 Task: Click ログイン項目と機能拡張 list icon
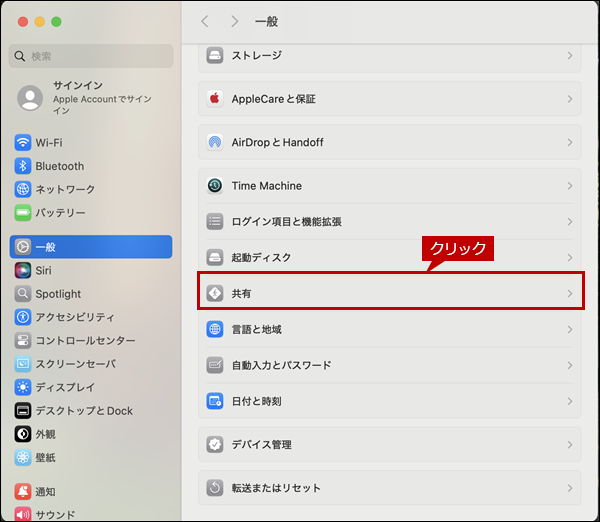215,222
